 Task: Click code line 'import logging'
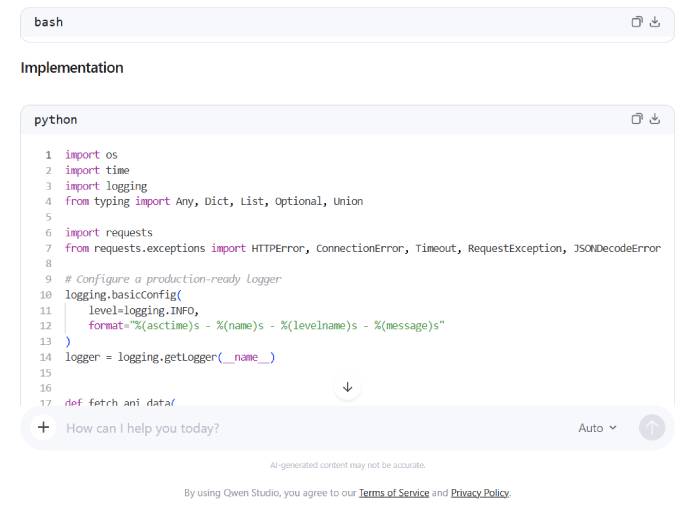pos(106,186)
